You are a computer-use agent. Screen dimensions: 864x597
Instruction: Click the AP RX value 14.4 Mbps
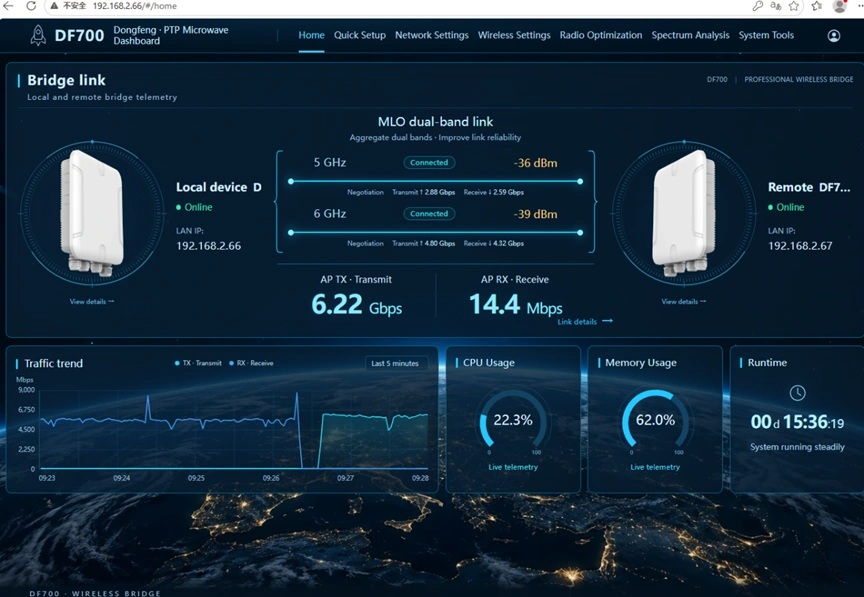coord(516,304)
